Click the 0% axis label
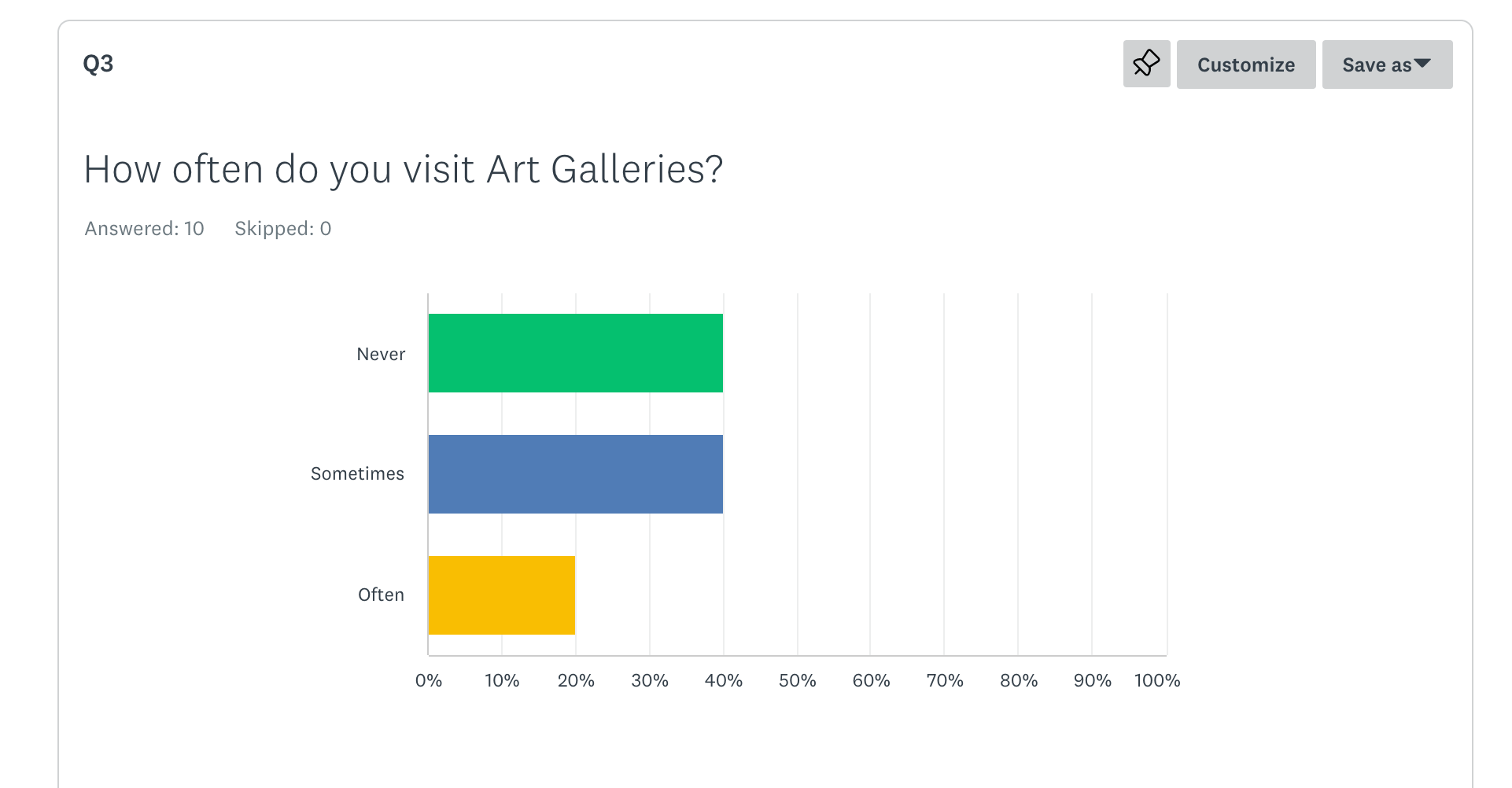 [429, 680]
